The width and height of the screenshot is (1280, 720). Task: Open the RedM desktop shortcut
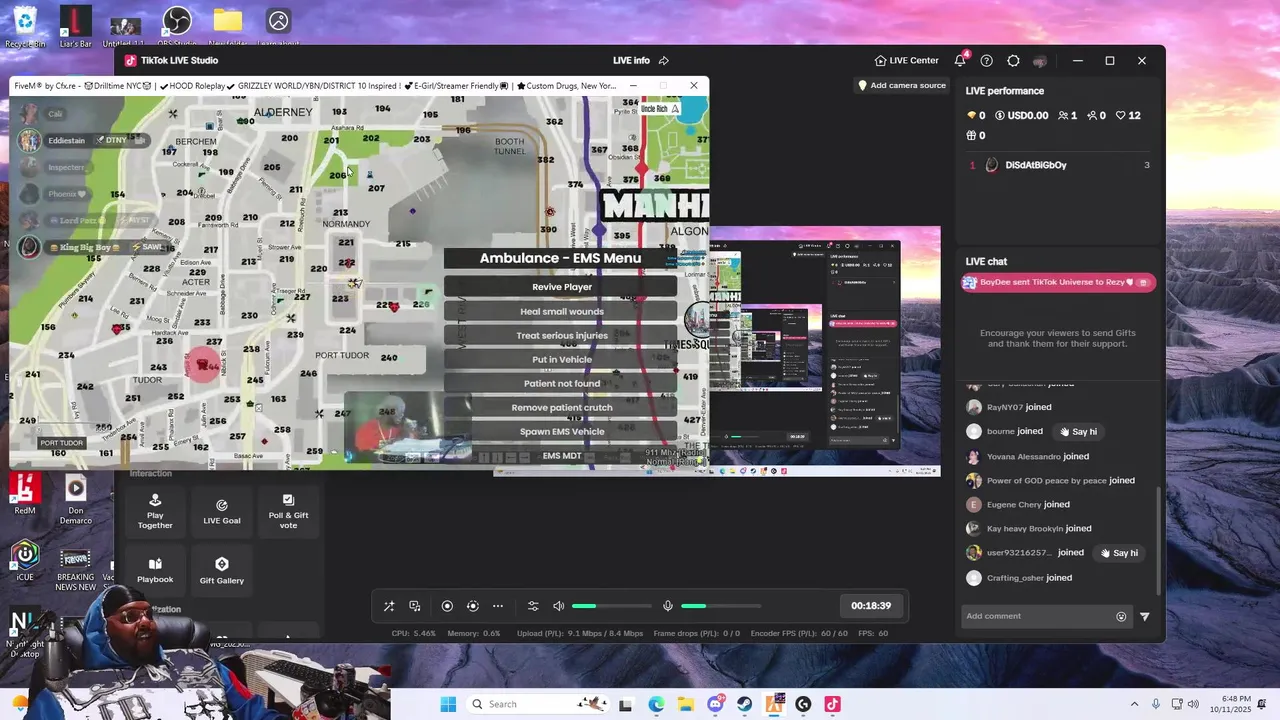(x=25, y=494)
